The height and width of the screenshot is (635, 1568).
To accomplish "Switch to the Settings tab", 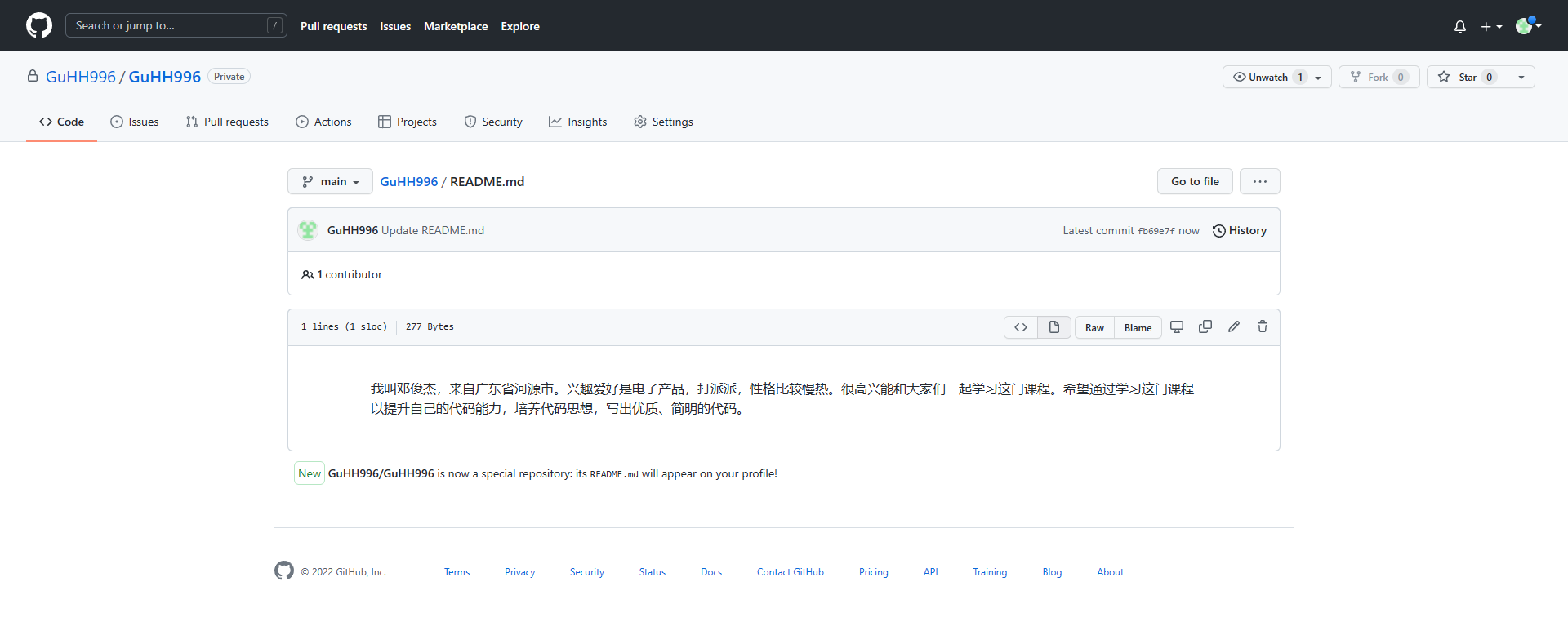I will pos(663,122).
